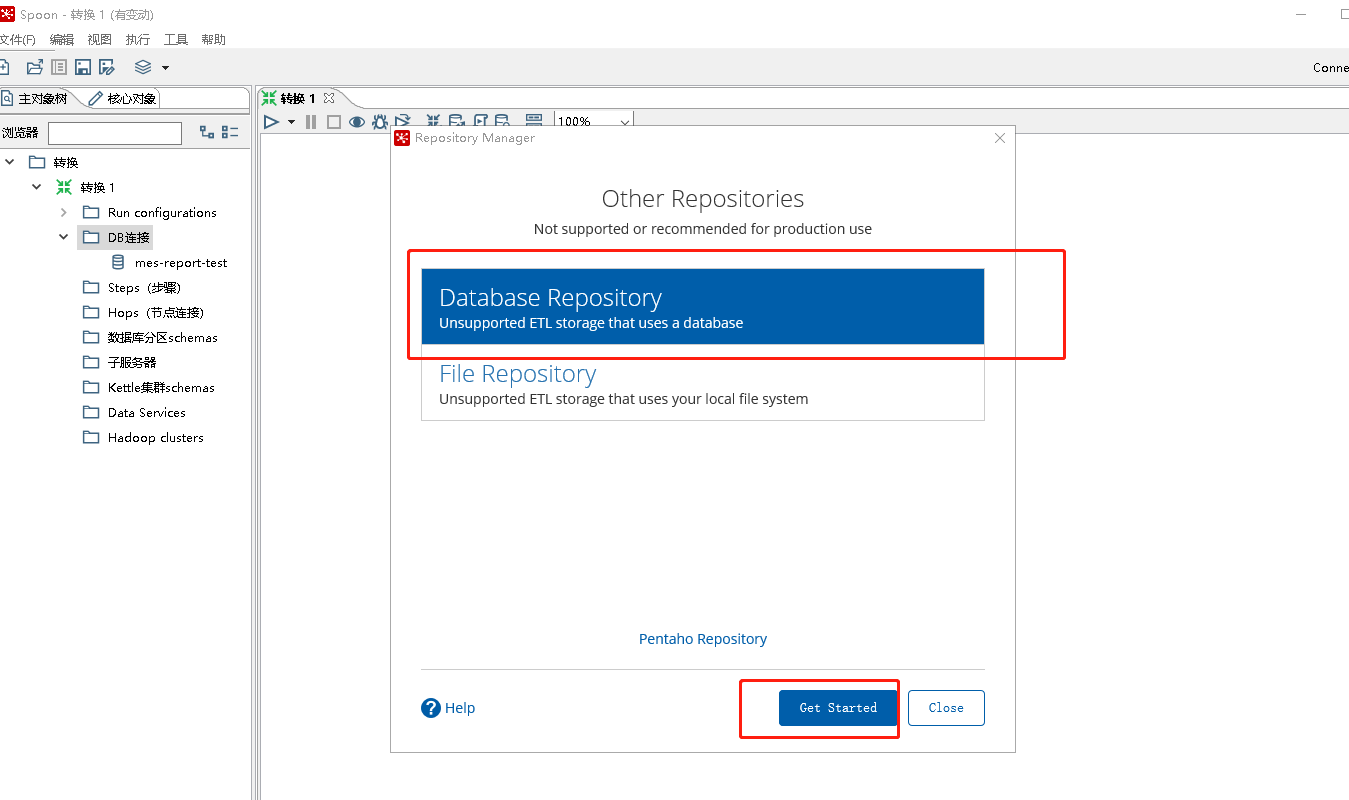Image resolution: width=1349 pixels, height=800 pixels.
Task: Choose the Database Repository option
Action: [x=703, y=306]
